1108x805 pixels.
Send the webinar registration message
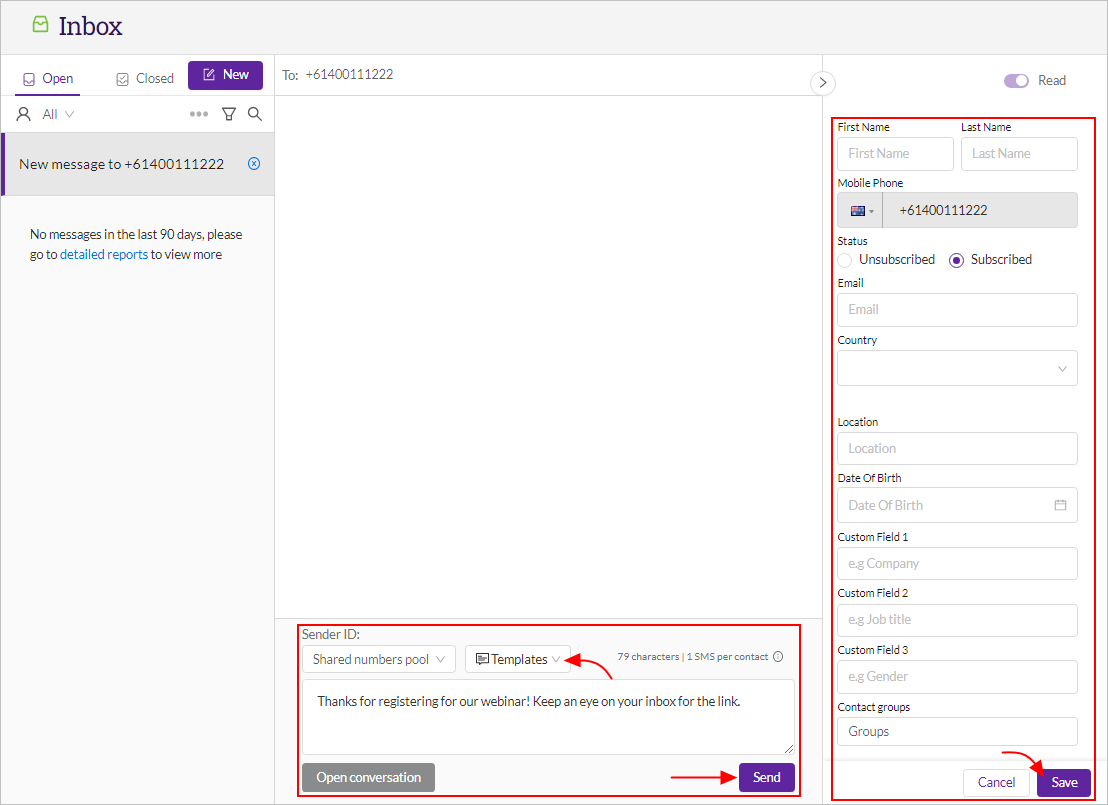point(766,777)
